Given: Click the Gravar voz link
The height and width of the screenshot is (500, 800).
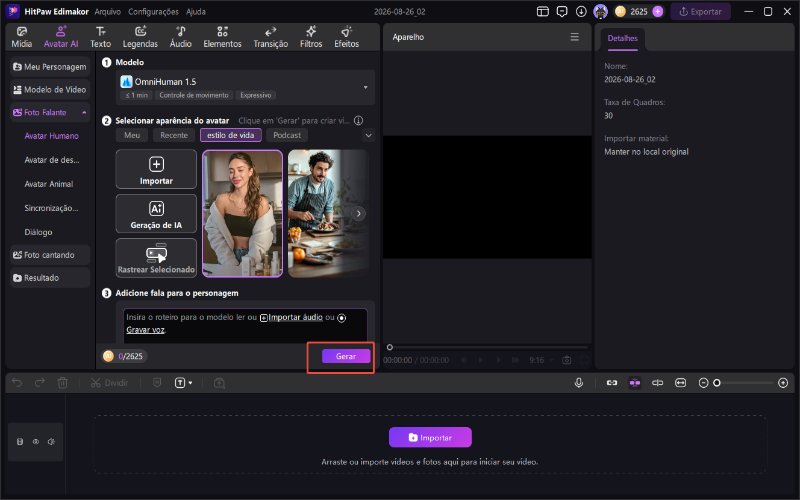Looking at the screenshot, I should [x=145, y=330].
